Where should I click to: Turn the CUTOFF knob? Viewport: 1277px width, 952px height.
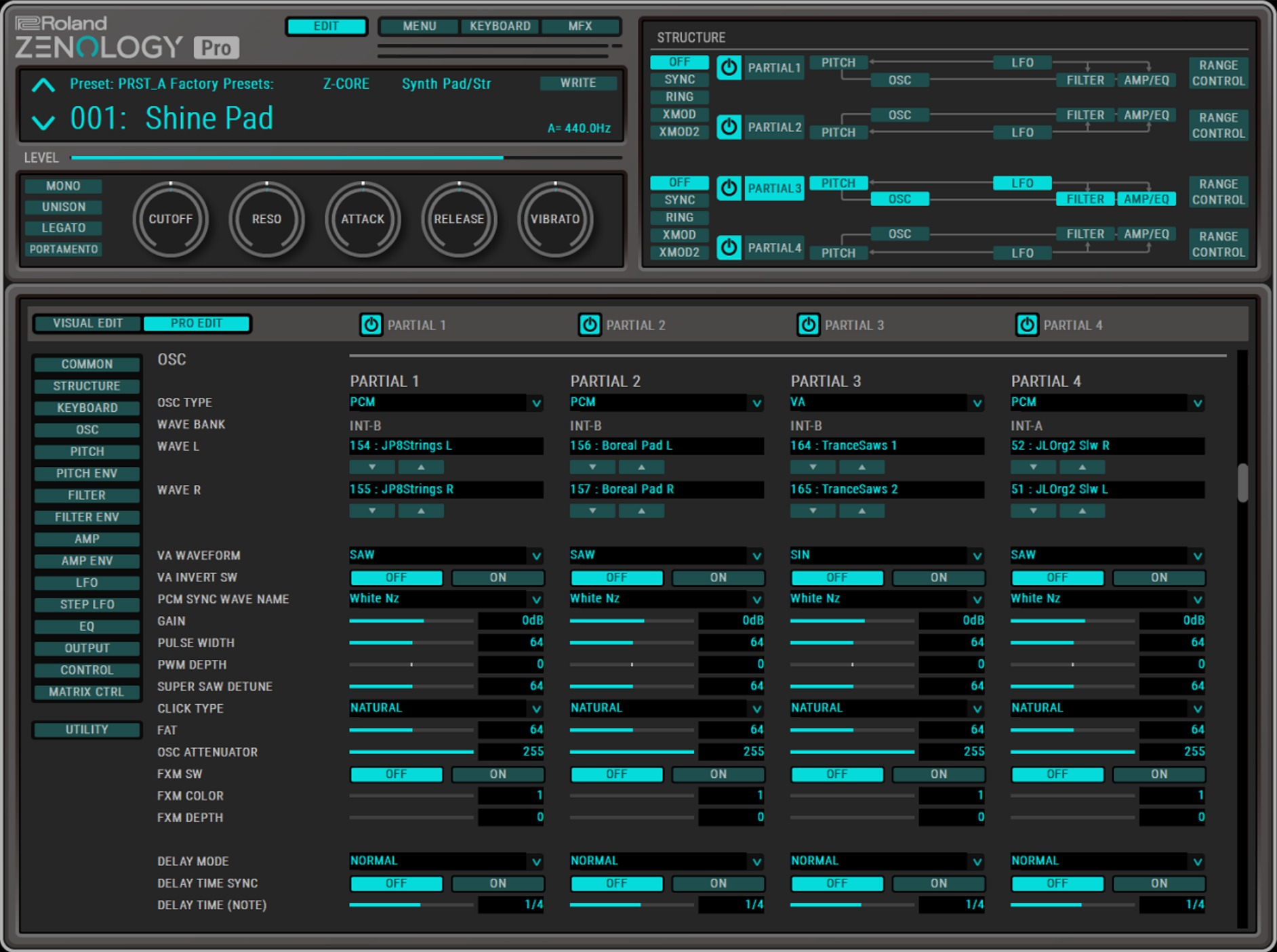[170, 219]
